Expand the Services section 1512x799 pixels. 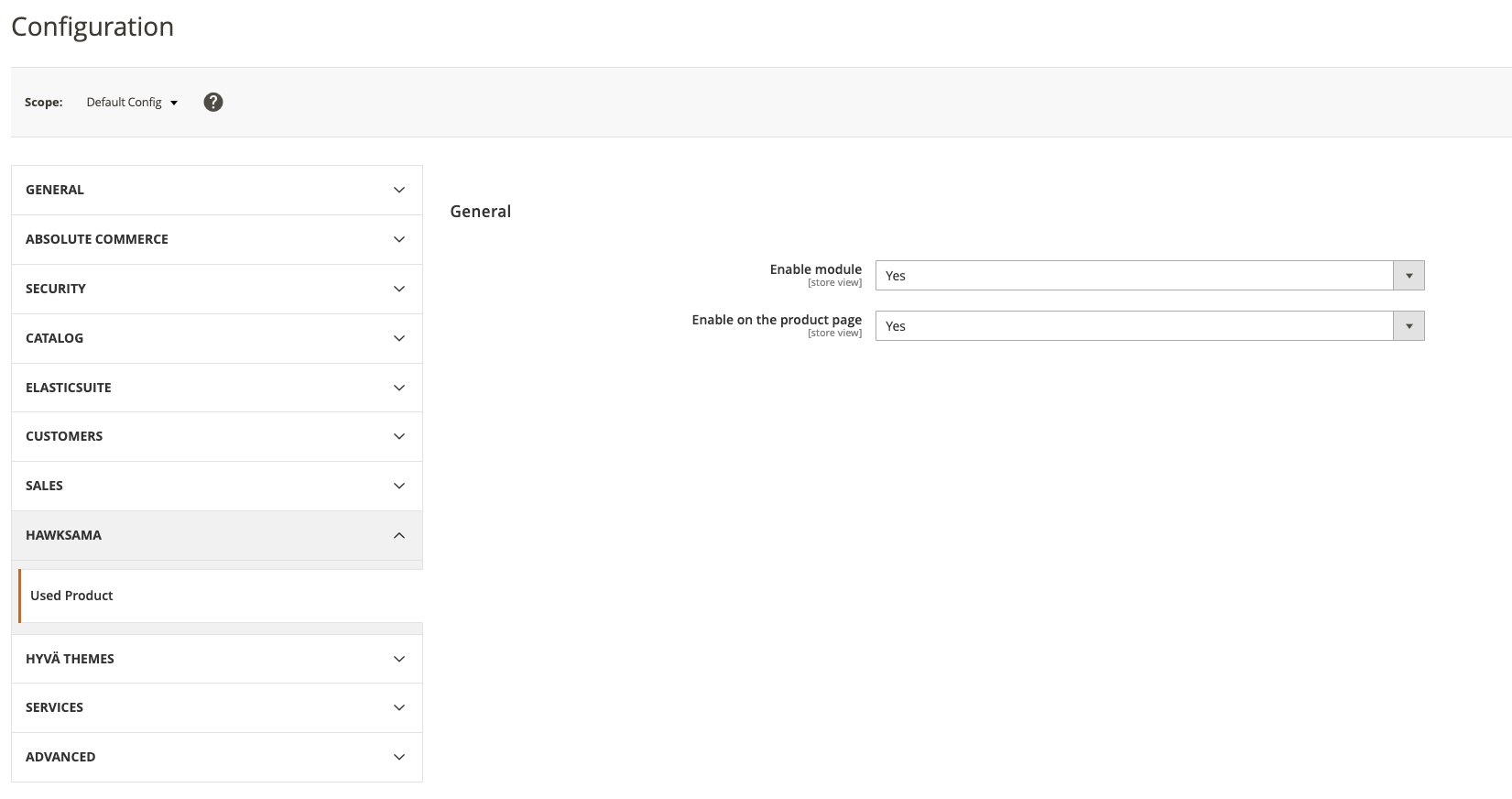pos(216,707)
